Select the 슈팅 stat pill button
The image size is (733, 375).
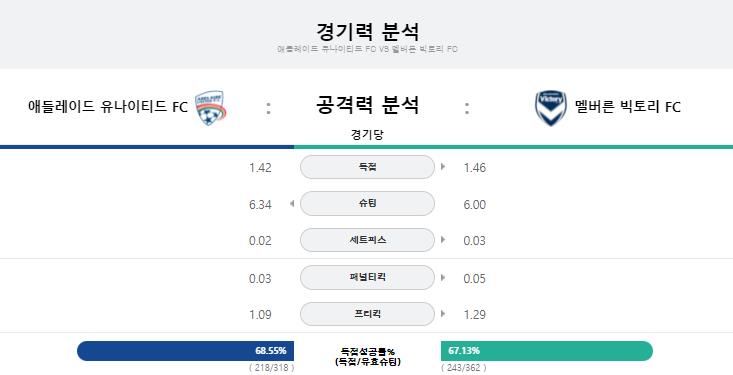pos(367,203)
